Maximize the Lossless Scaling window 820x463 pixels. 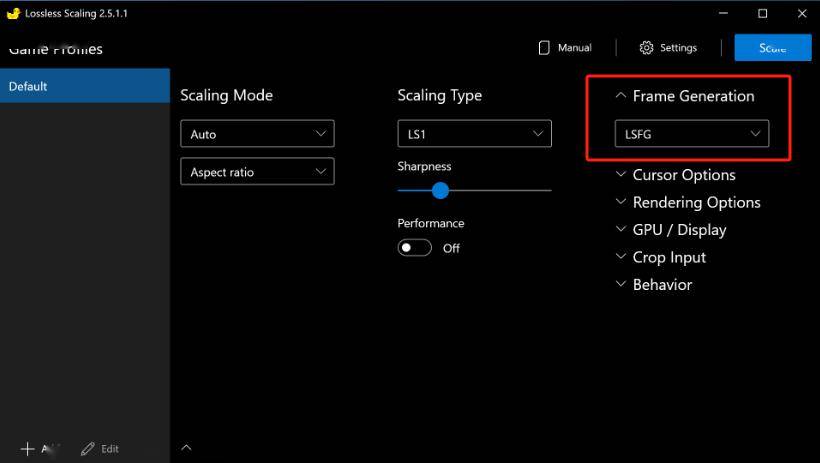click(762, 14)
